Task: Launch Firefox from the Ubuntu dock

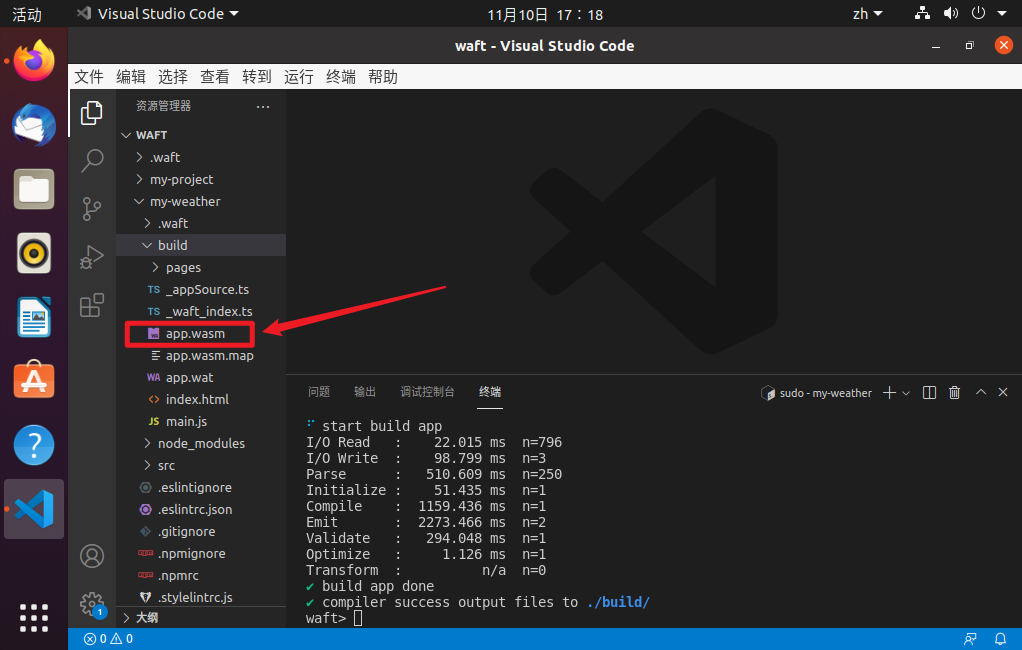Action: [34, 61]
